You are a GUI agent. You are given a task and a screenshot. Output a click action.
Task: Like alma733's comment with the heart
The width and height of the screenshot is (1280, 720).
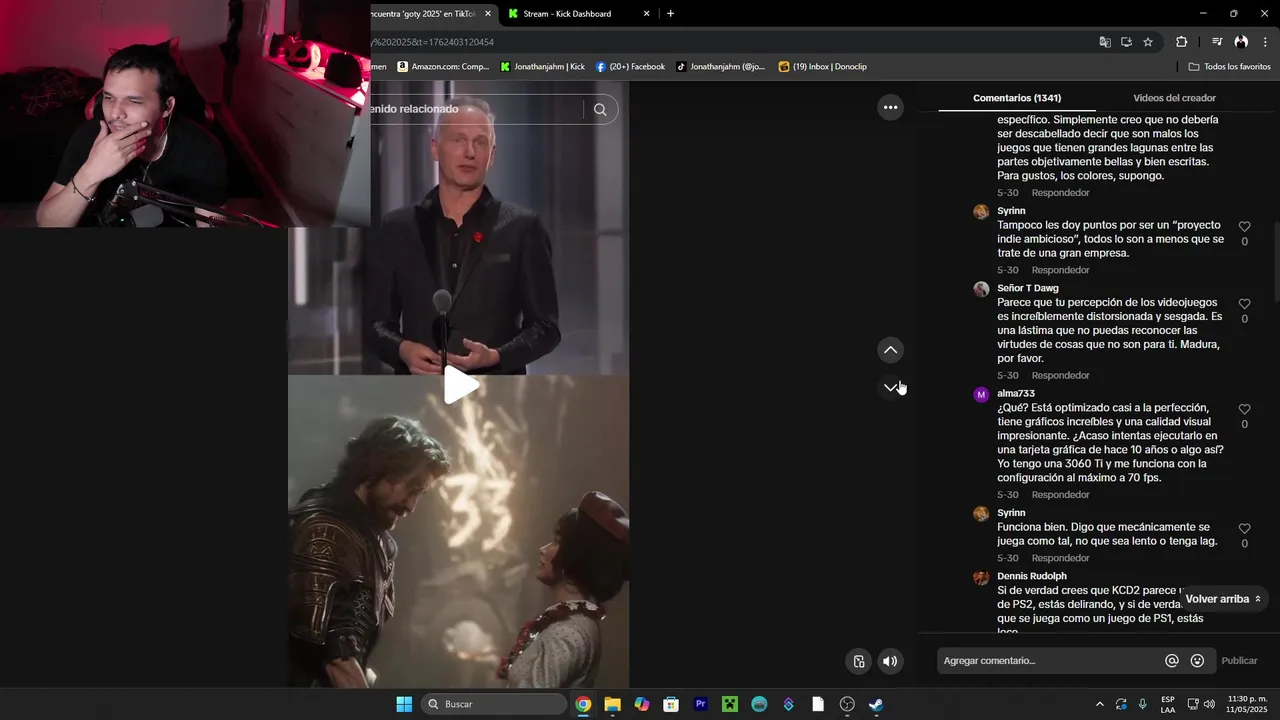(1244, 409)
